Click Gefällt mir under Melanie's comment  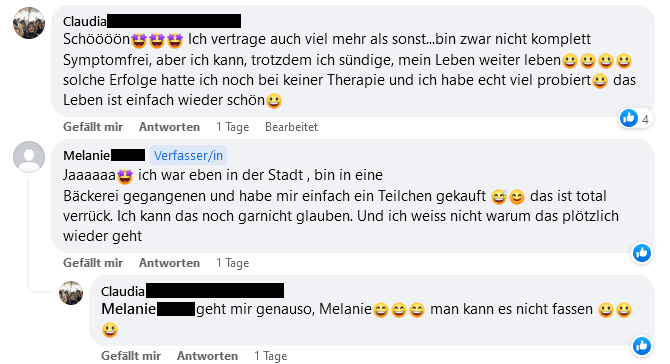tap(93, 263)
